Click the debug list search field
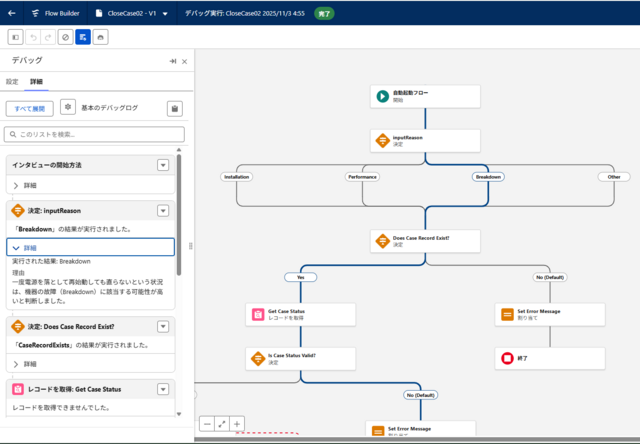 [95, 134]
